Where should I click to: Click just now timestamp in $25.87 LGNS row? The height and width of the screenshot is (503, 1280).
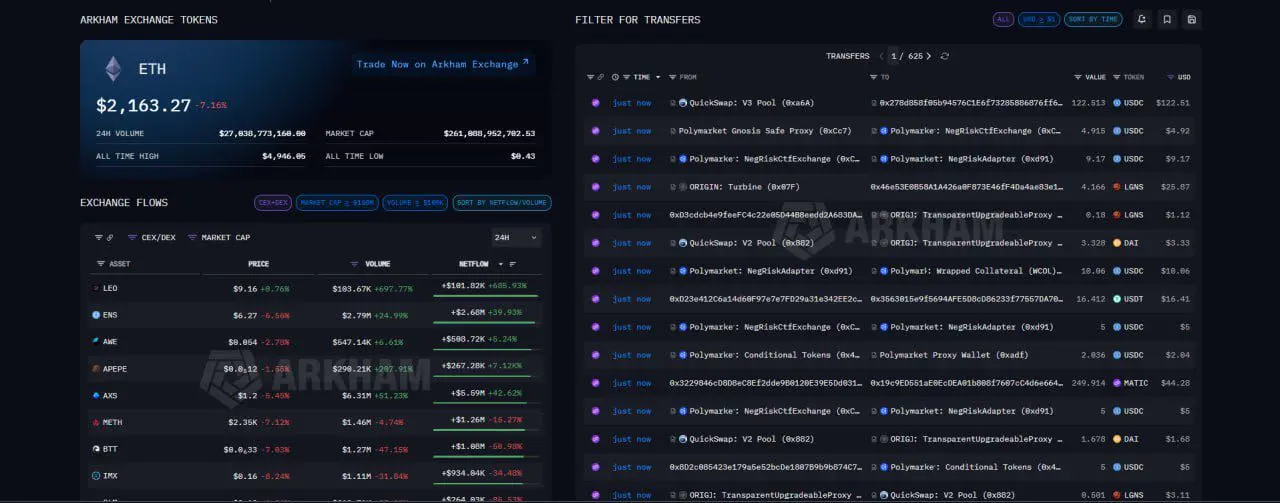(632, 187)
